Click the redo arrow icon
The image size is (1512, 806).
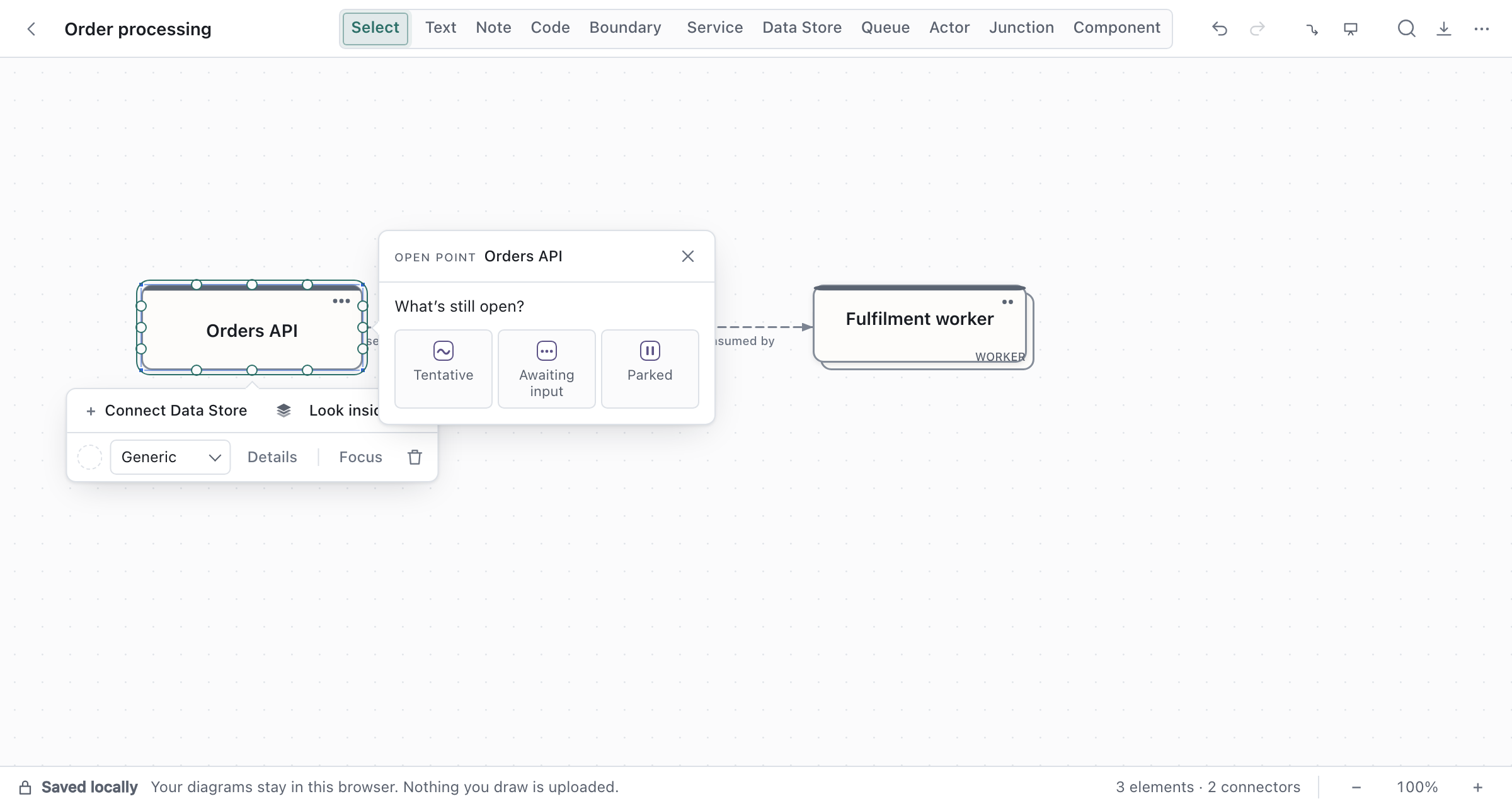[x=1257, y=29]
